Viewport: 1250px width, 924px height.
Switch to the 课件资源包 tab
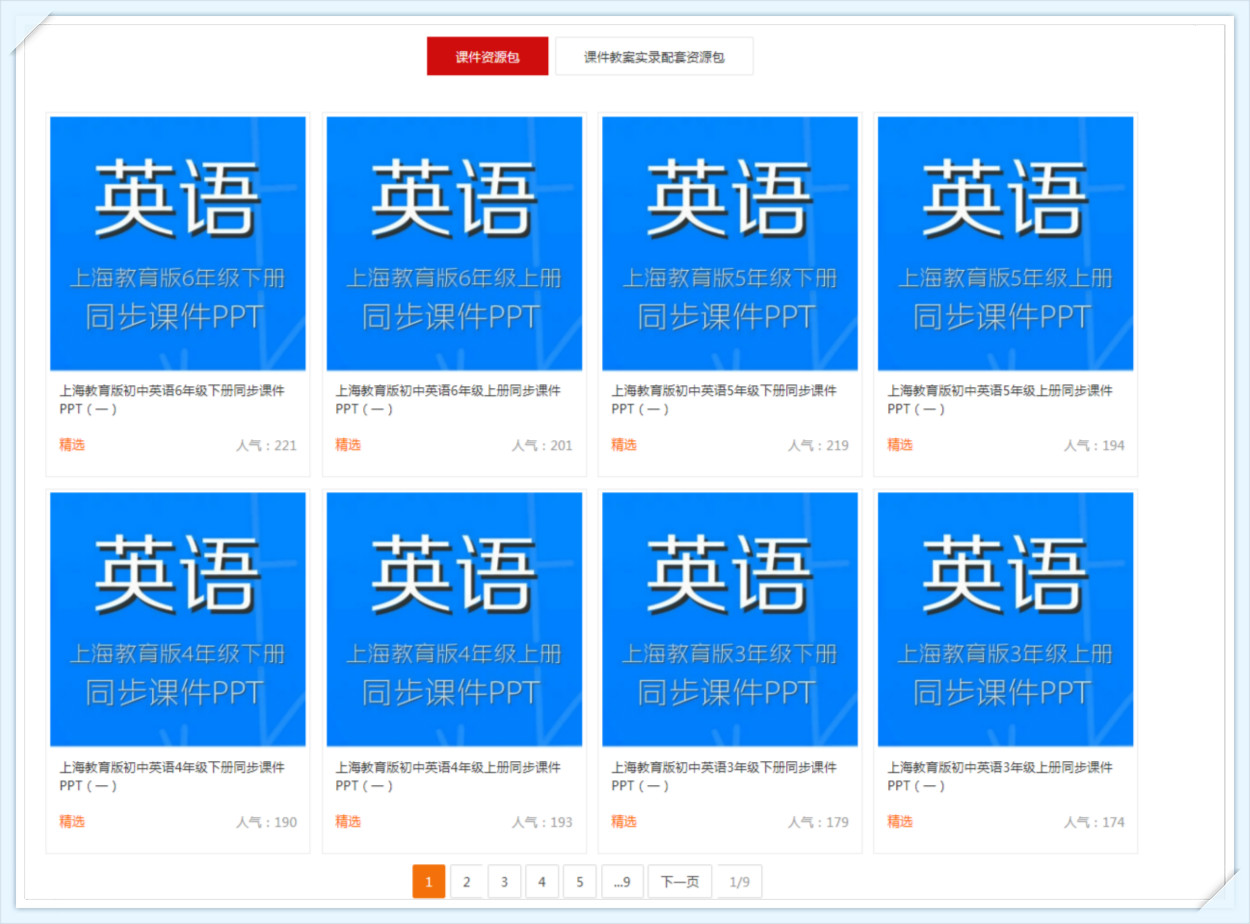coord(487,56)
